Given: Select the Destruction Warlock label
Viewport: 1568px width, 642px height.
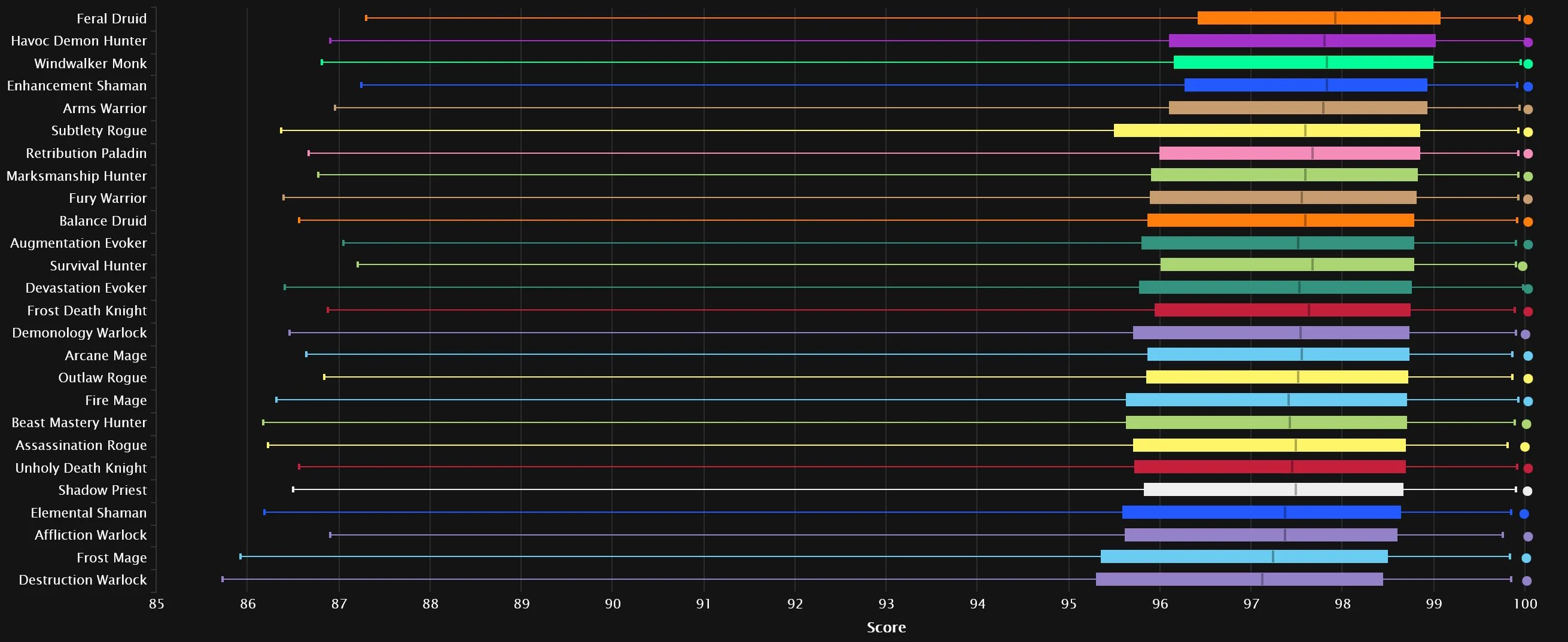Looking at the screenshot, I should (x=83, y=580).
